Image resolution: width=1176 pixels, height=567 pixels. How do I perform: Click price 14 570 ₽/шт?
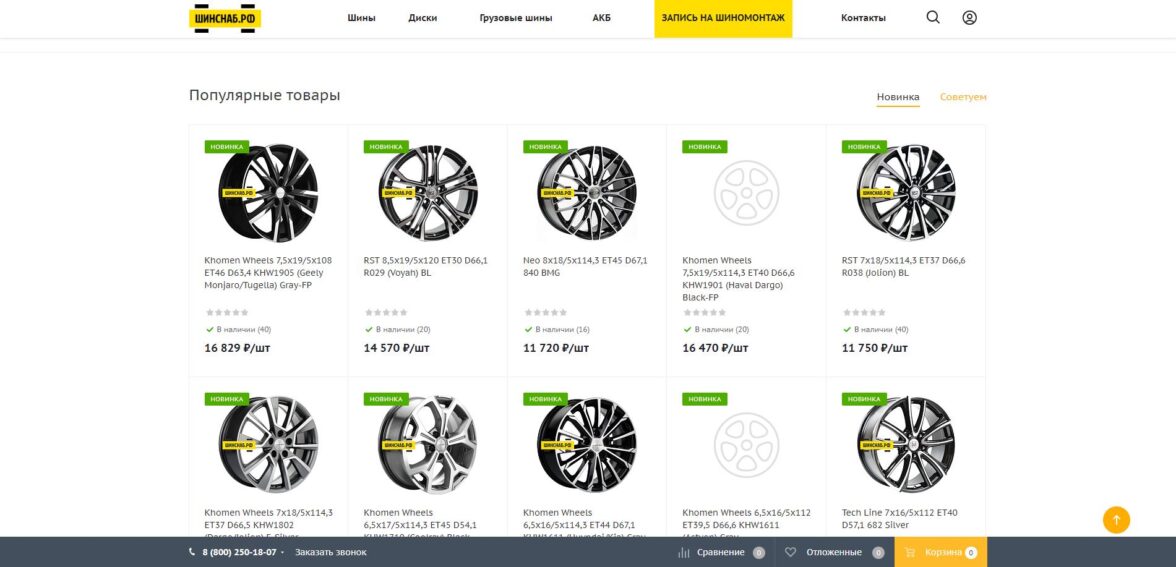click(x=397, y=348)
